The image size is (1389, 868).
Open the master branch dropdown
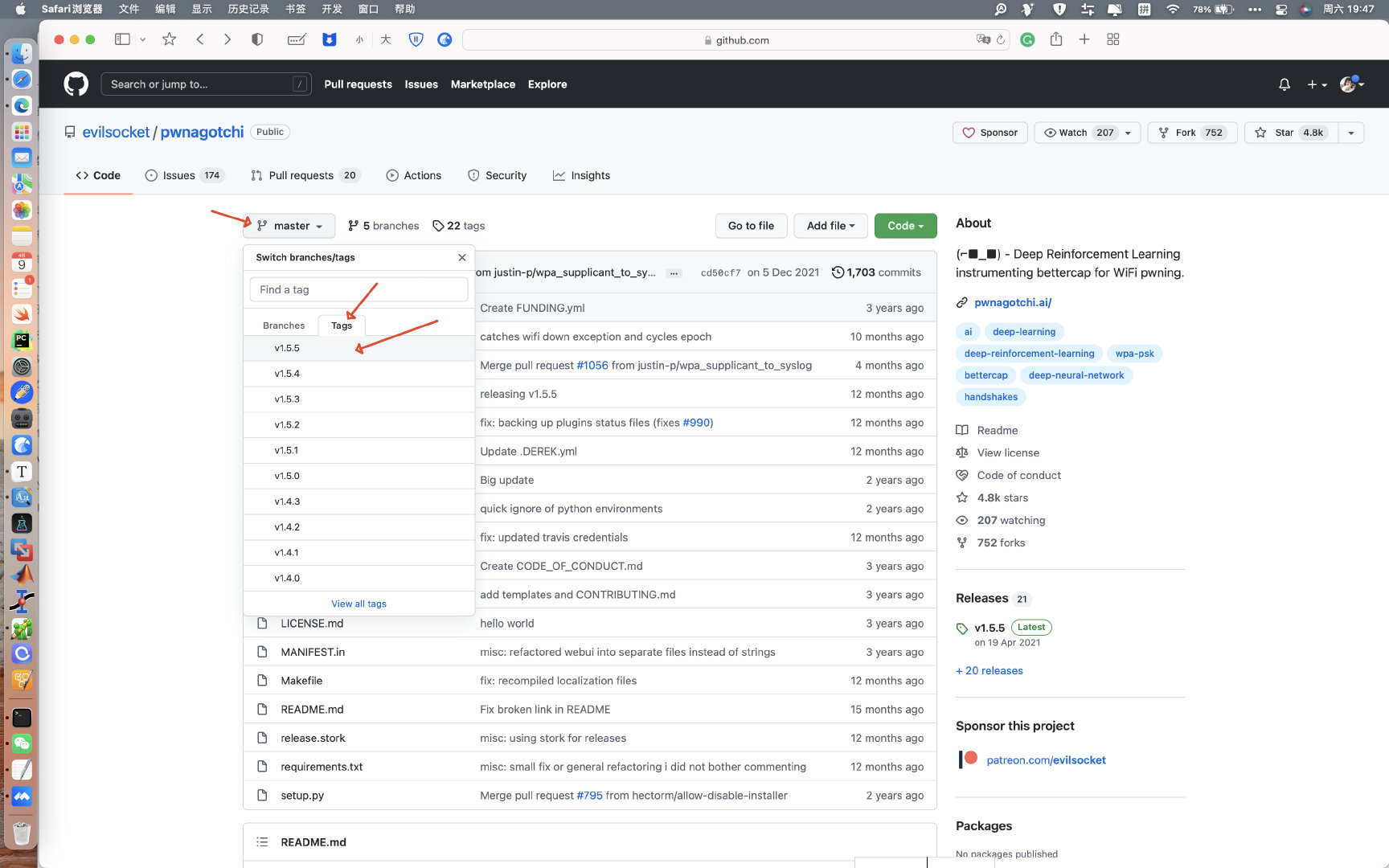coord(289,226)
